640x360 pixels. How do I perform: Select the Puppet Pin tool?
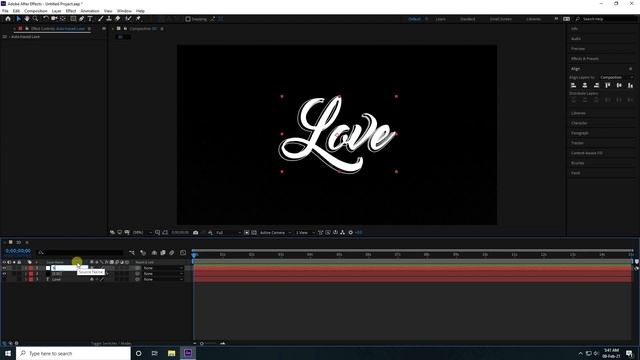pyautogui.click(x=138, y=19)
